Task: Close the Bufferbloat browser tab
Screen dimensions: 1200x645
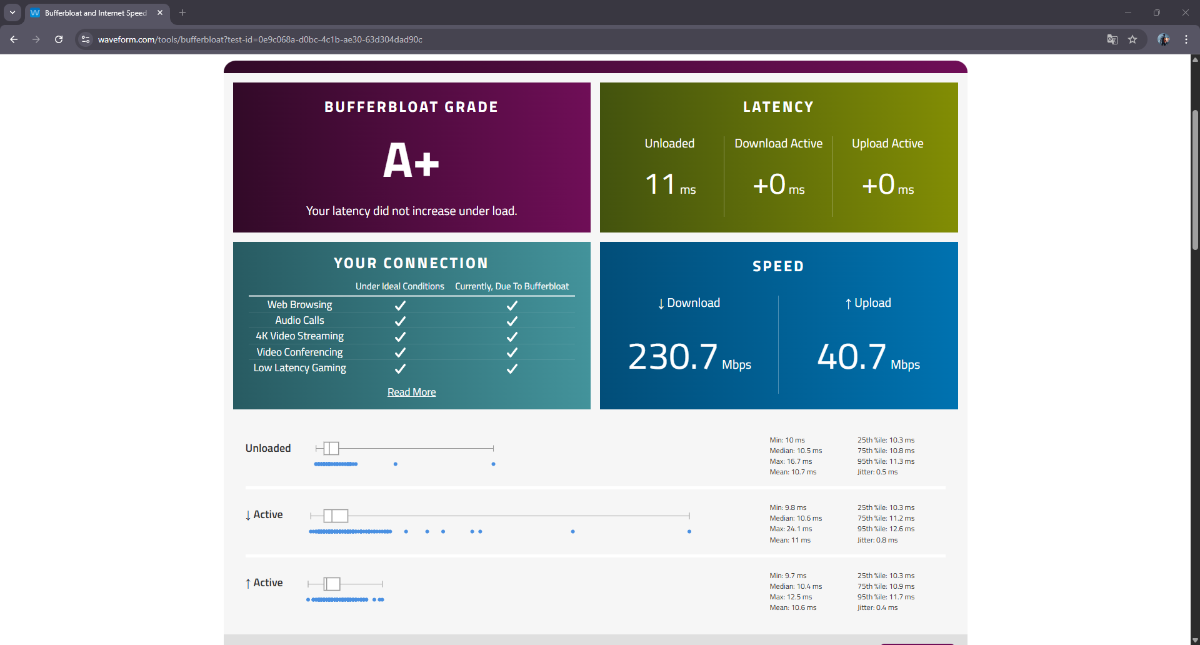Action: [160, 12]
